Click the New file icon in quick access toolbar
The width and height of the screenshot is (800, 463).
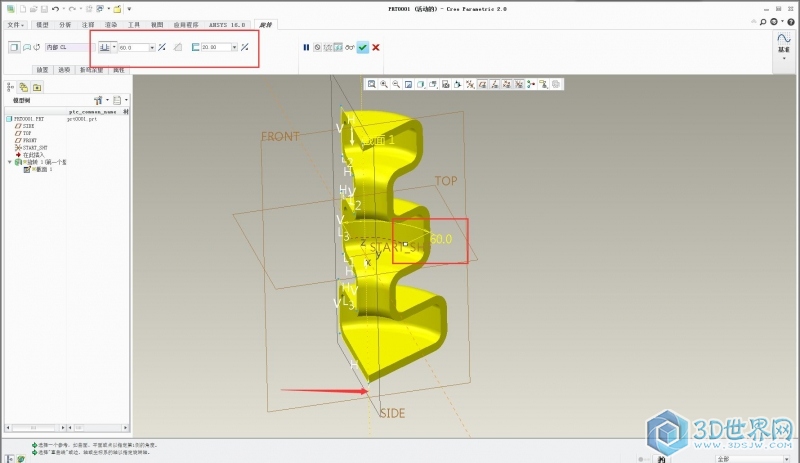pyautogui.click(x=22, y=9)
